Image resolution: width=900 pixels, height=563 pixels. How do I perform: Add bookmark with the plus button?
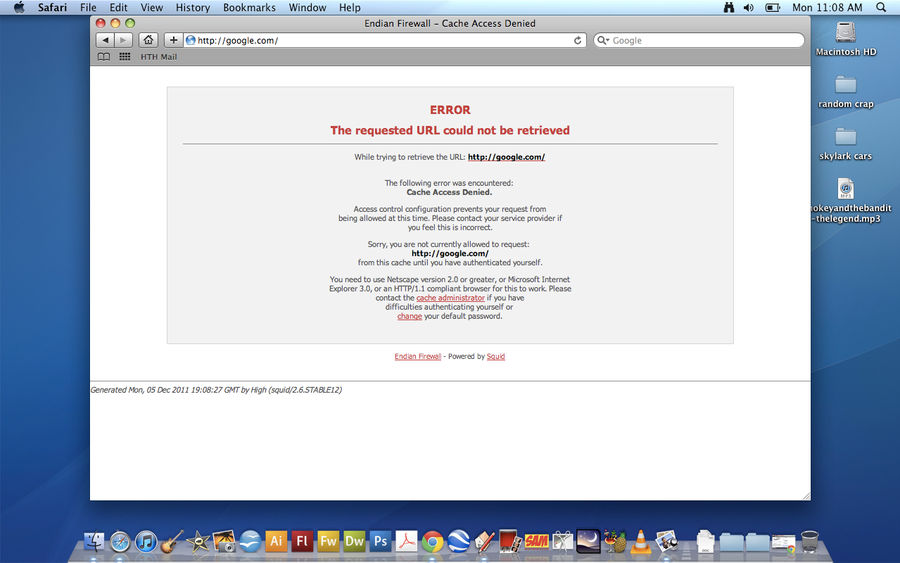tap(173, 40)
